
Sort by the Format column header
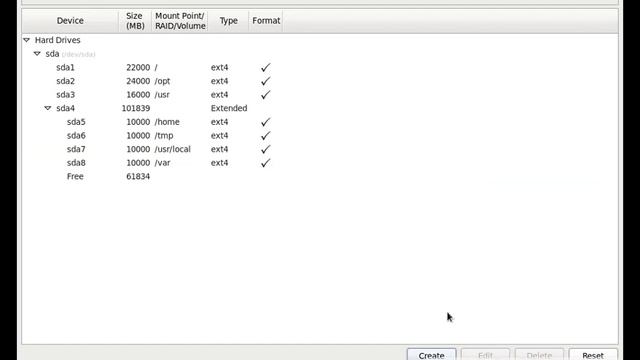point(266,20)
